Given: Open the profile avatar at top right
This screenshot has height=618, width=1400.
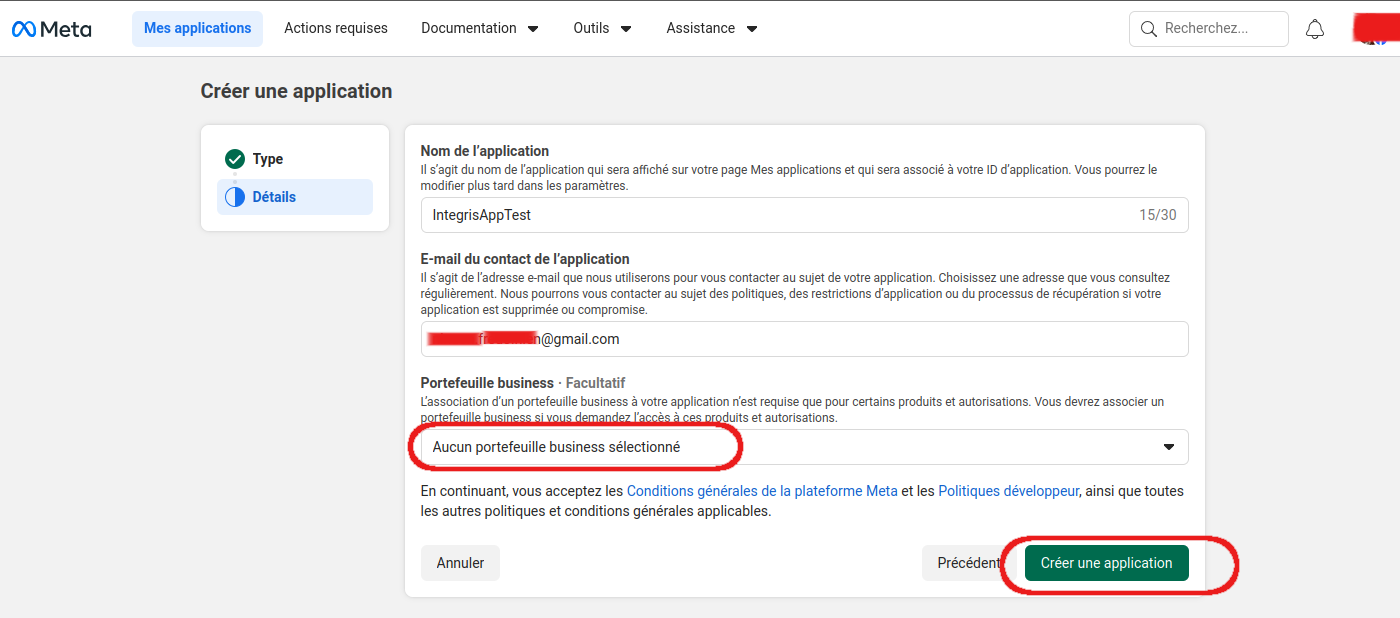Looking at the screenshot, I should click(x=1375, y=28).
